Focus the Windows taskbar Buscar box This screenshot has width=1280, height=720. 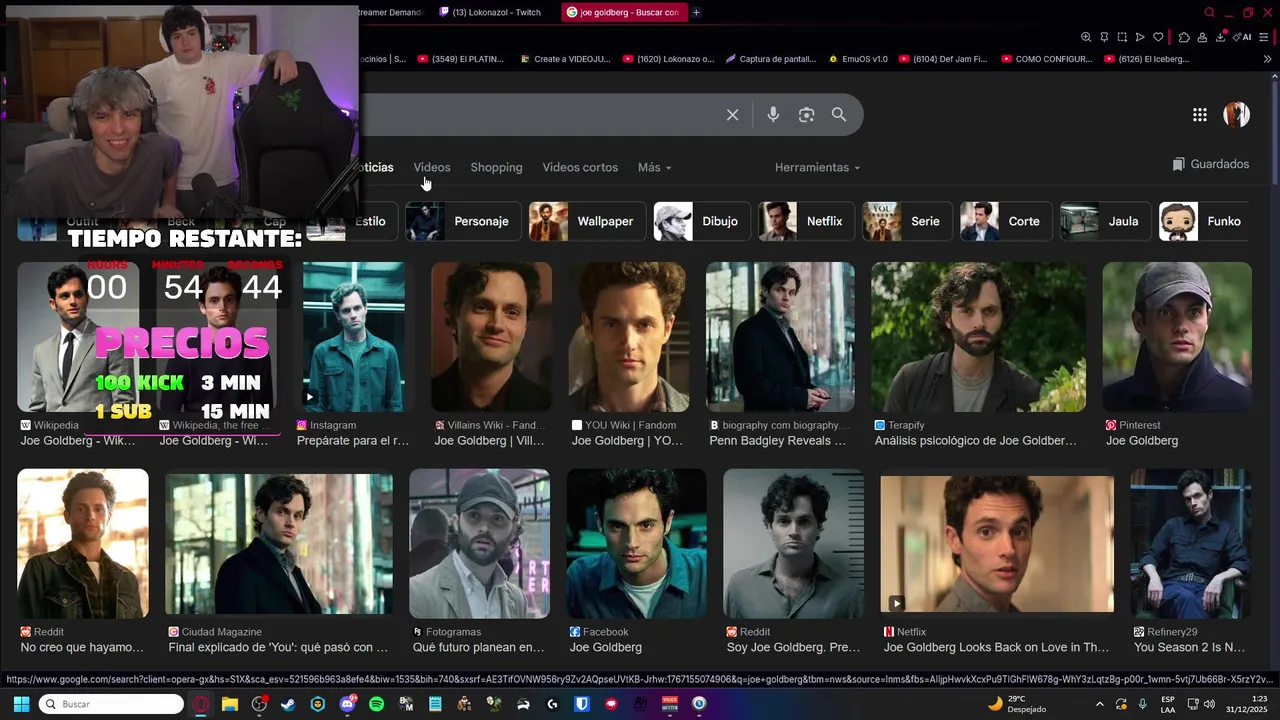coord(111,704)
